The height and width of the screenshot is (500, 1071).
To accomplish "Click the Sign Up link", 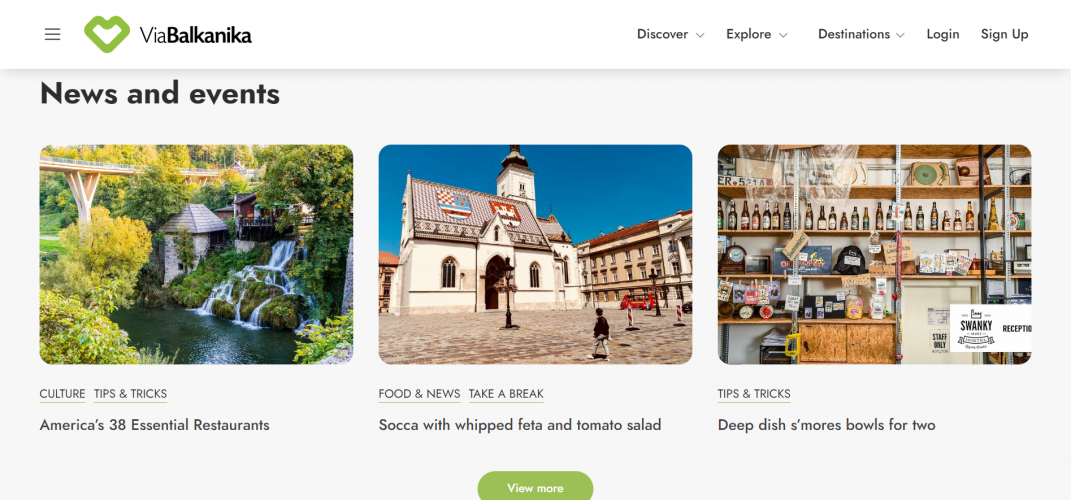I will click(x=1004, y=34).
